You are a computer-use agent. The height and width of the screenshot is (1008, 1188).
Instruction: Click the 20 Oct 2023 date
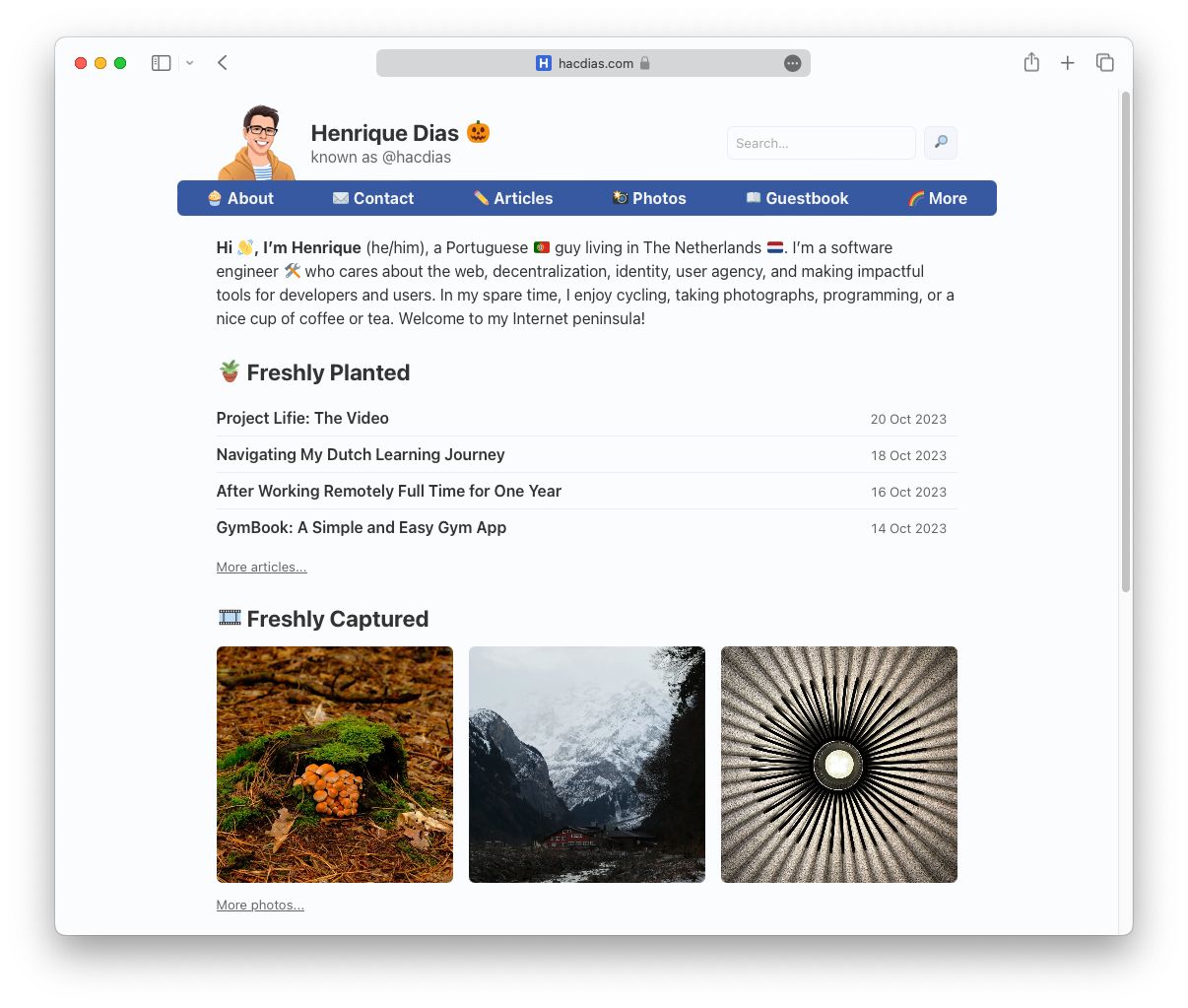pos(908,419)
